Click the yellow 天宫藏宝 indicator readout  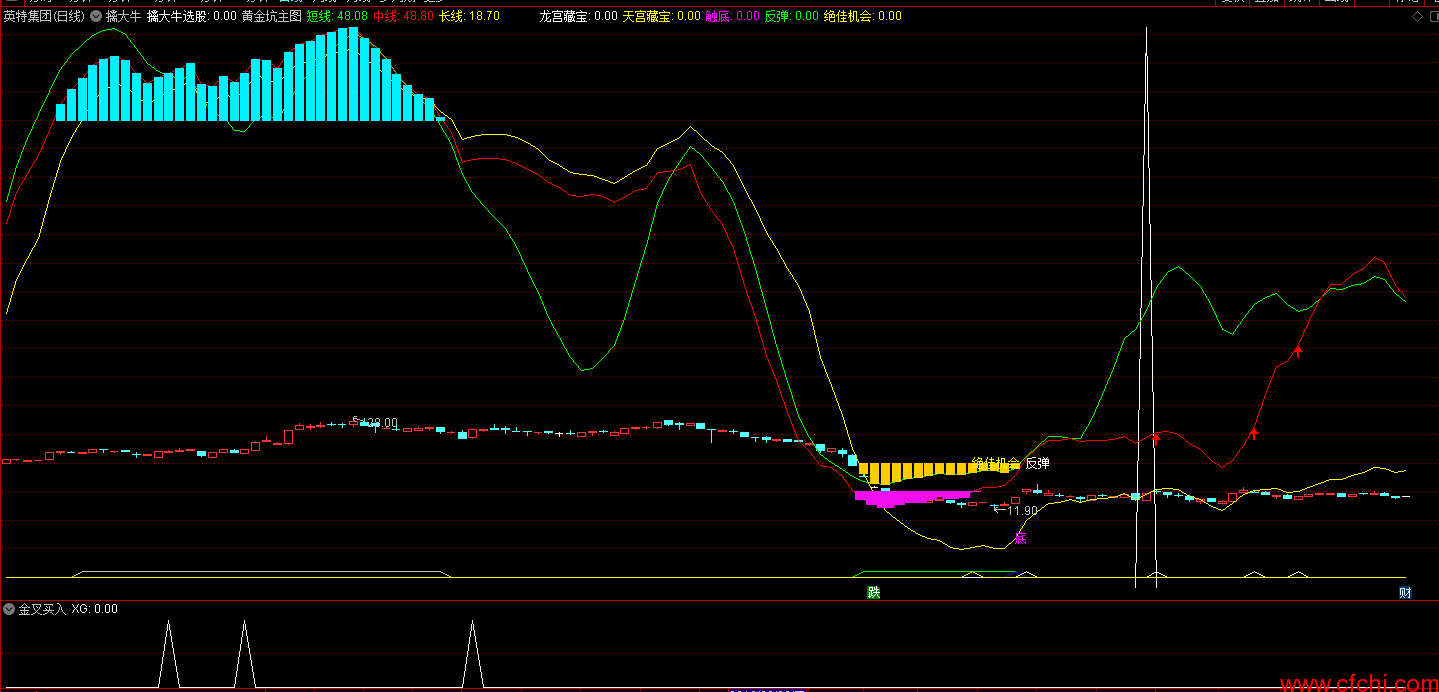pos(660,16)
